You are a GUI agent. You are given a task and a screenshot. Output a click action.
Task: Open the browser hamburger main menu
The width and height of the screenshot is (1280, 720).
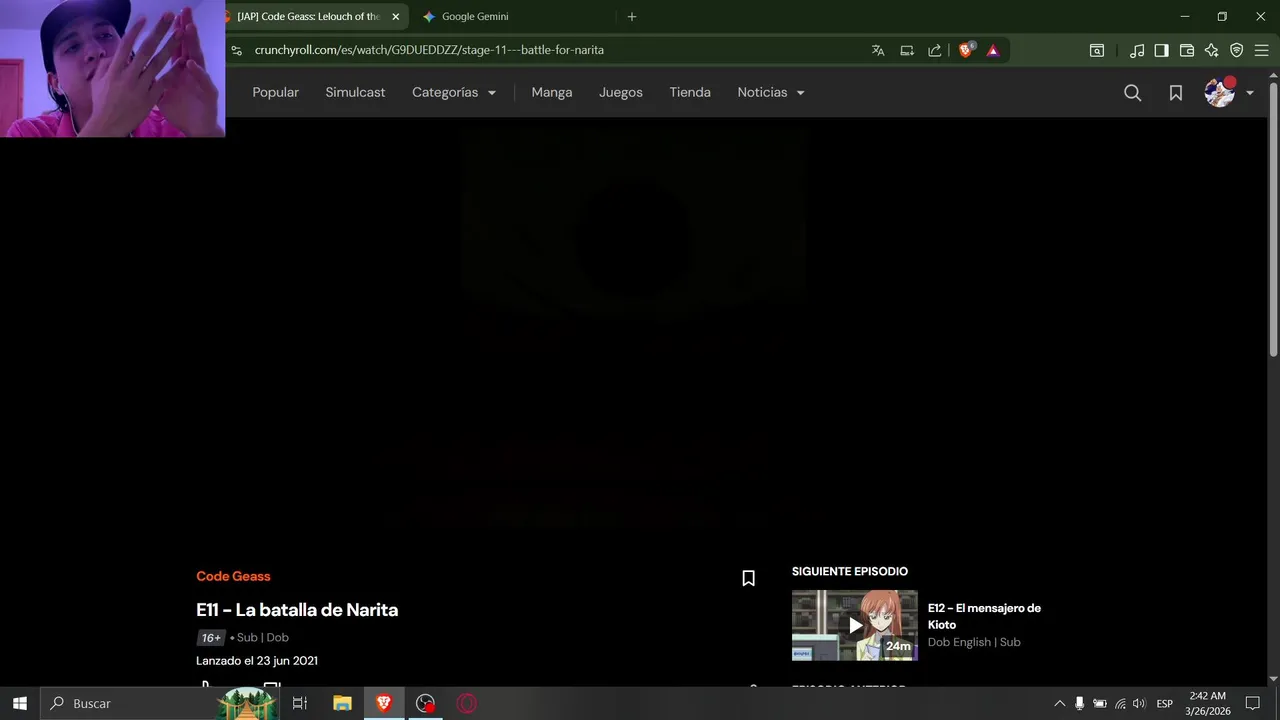tap(1261, 50)
